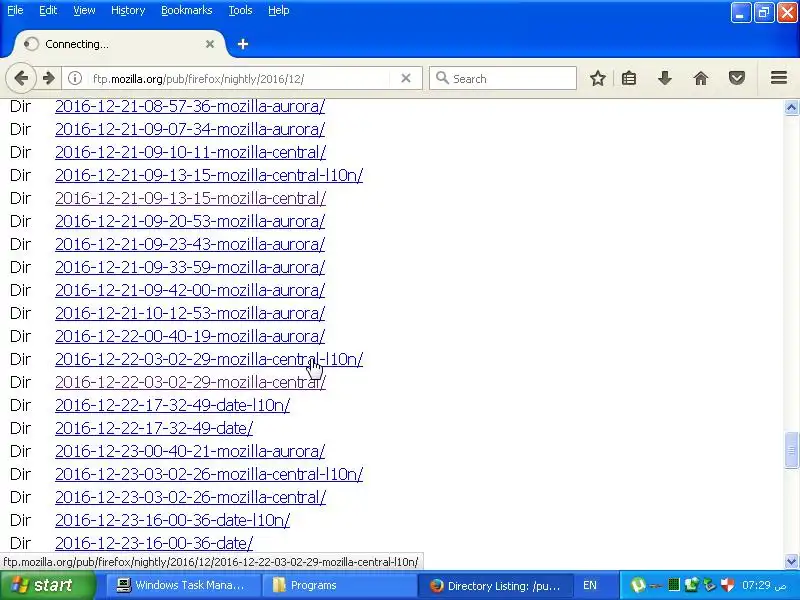The height and width of the screenshot is (600, 800).
Task: Click the uTorrent tray icon
Action: click(x=638, y=585)
